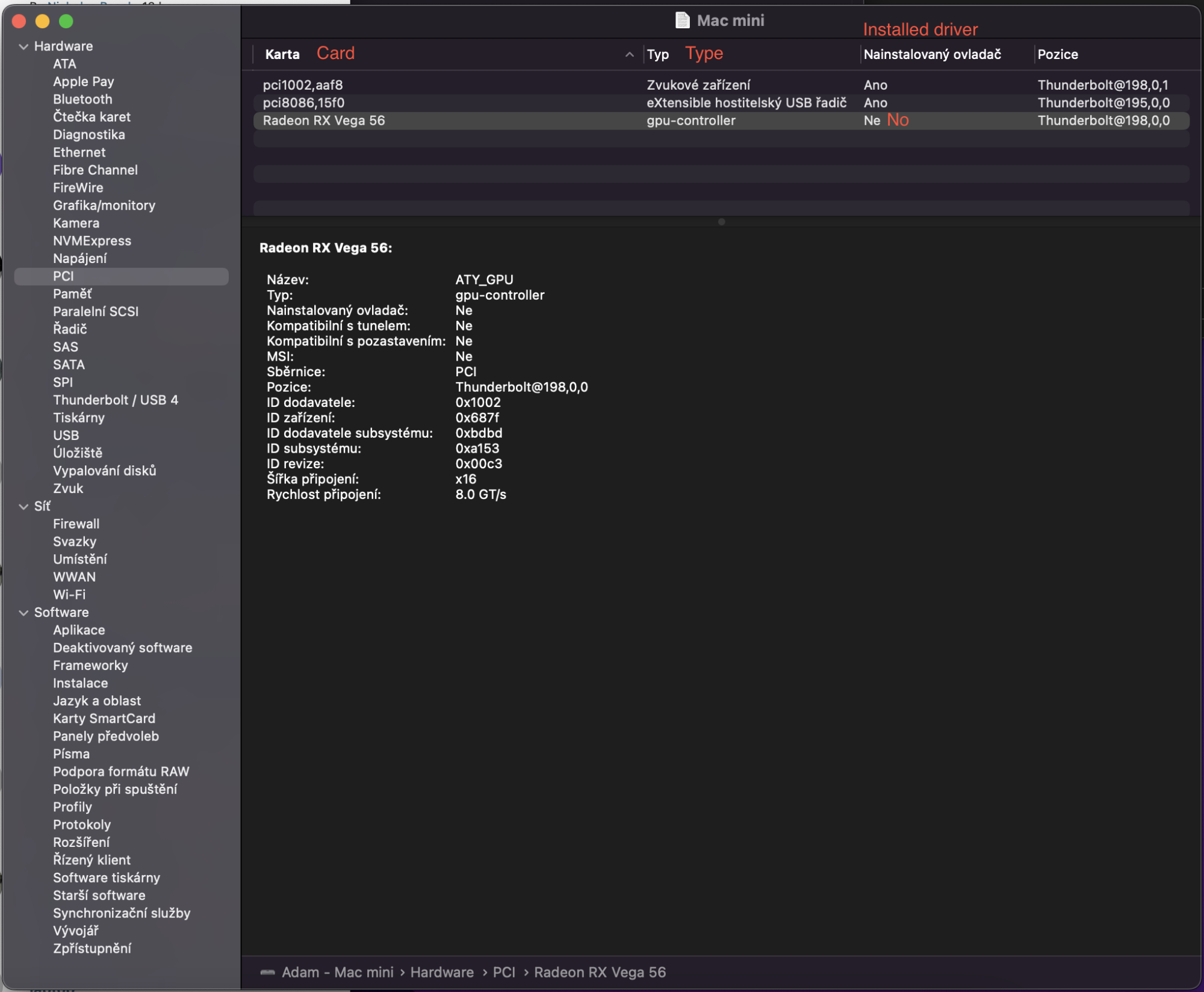Open Řadič sidebar entry
This screenshot has height=992, width=1204.
[70, 329]
